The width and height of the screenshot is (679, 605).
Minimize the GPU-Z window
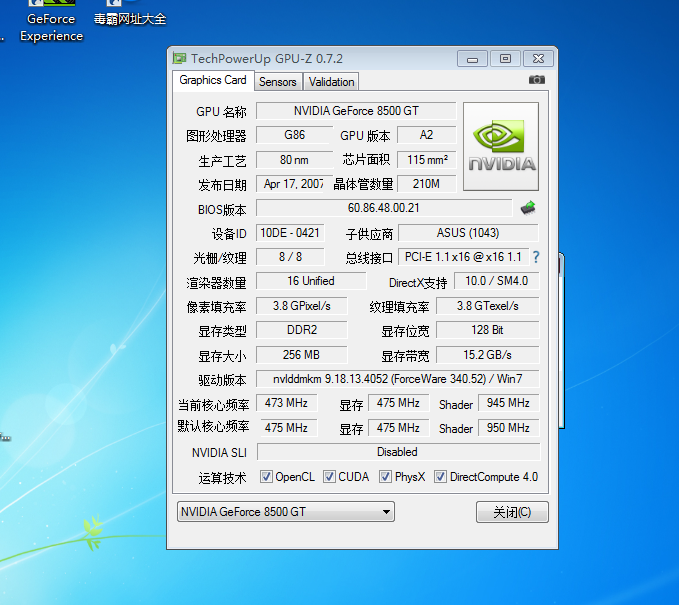[472, 59]
